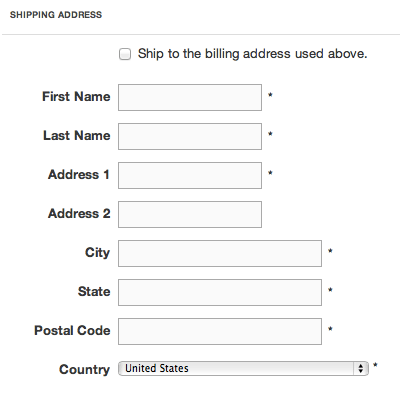400x397 pixels.
Task: Focus the First Name input field
Action: (190, 97)
